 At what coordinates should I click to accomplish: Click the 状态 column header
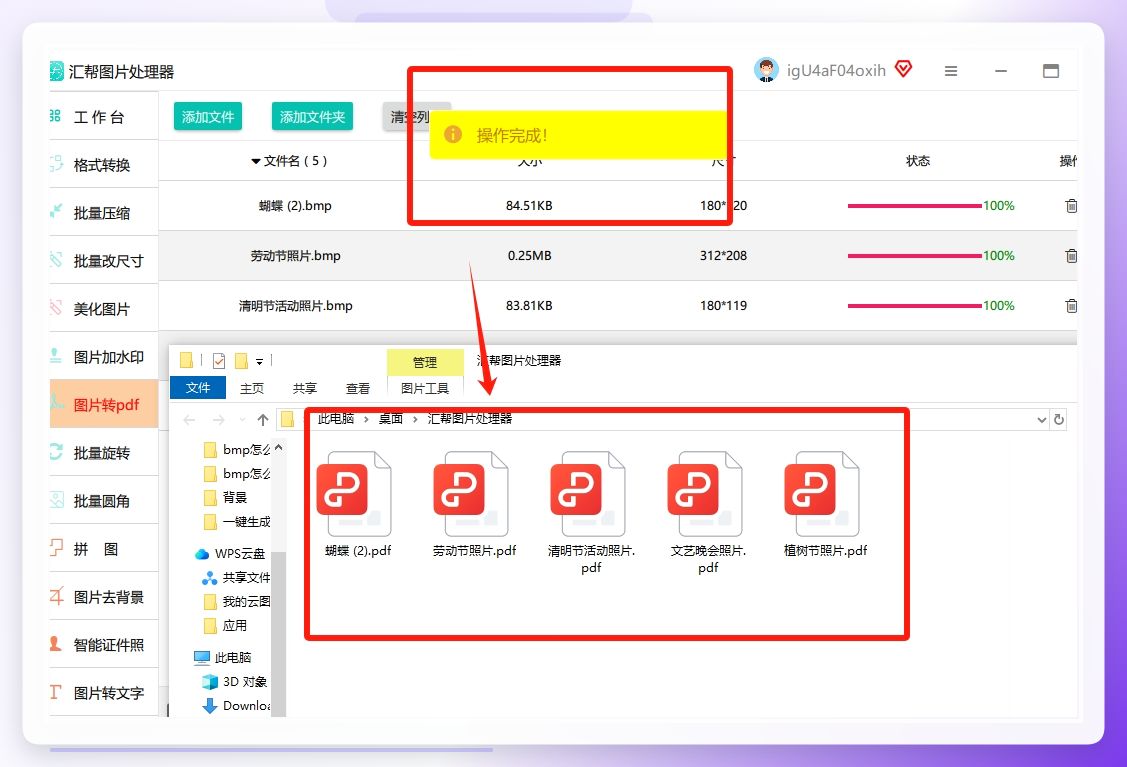(x=918, y=161)
